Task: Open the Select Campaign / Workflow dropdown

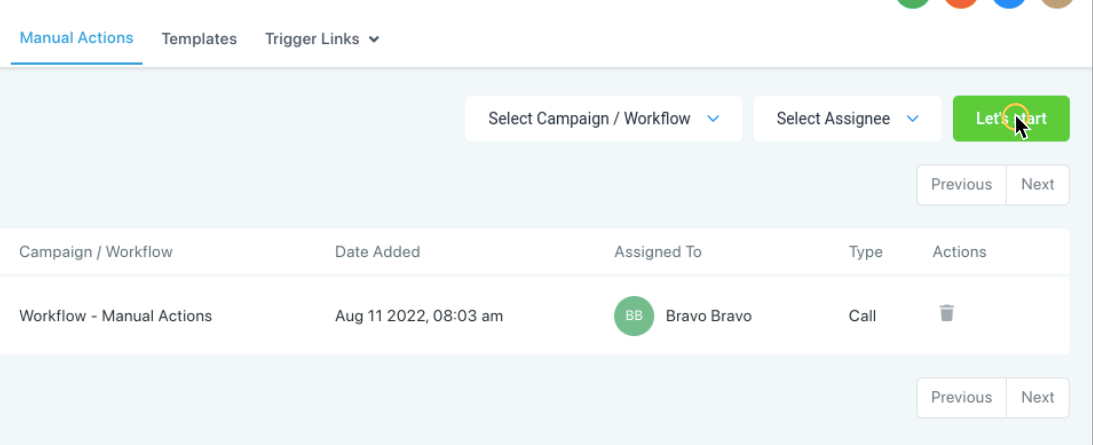Action: point(604,119)
